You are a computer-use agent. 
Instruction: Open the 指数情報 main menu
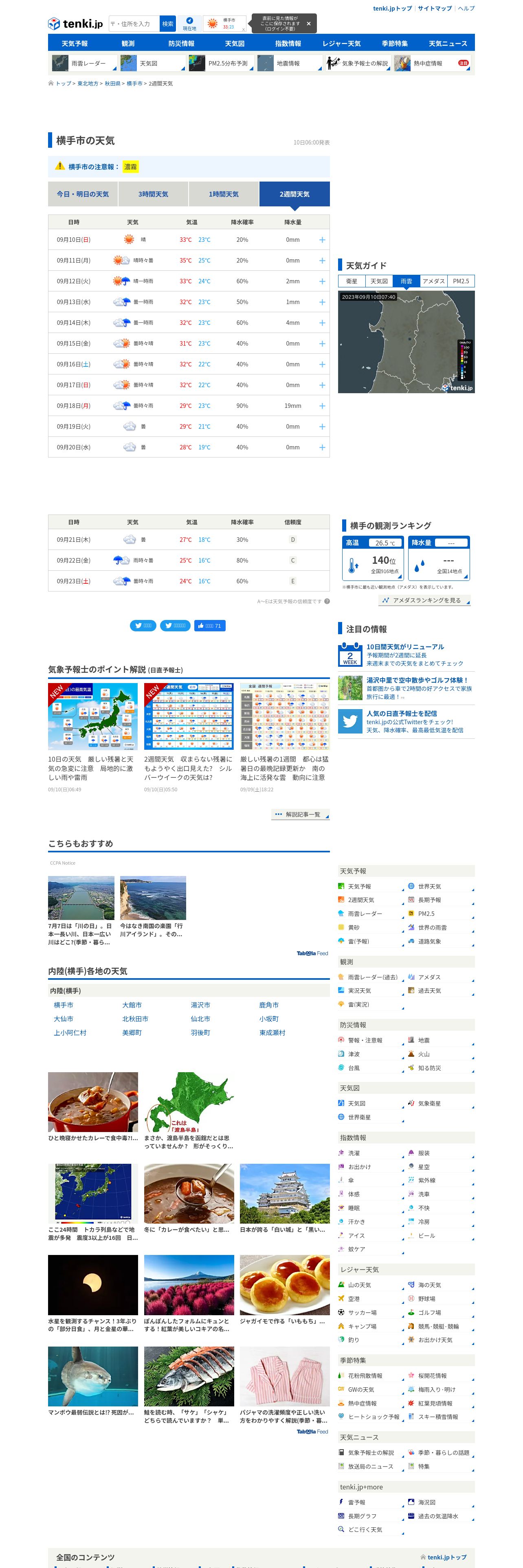point(288,44)
